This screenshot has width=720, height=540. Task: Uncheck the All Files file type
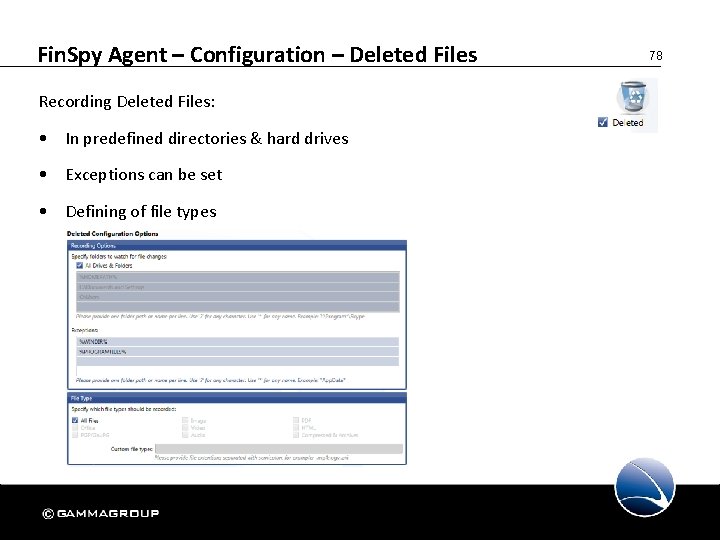point(75,420)
